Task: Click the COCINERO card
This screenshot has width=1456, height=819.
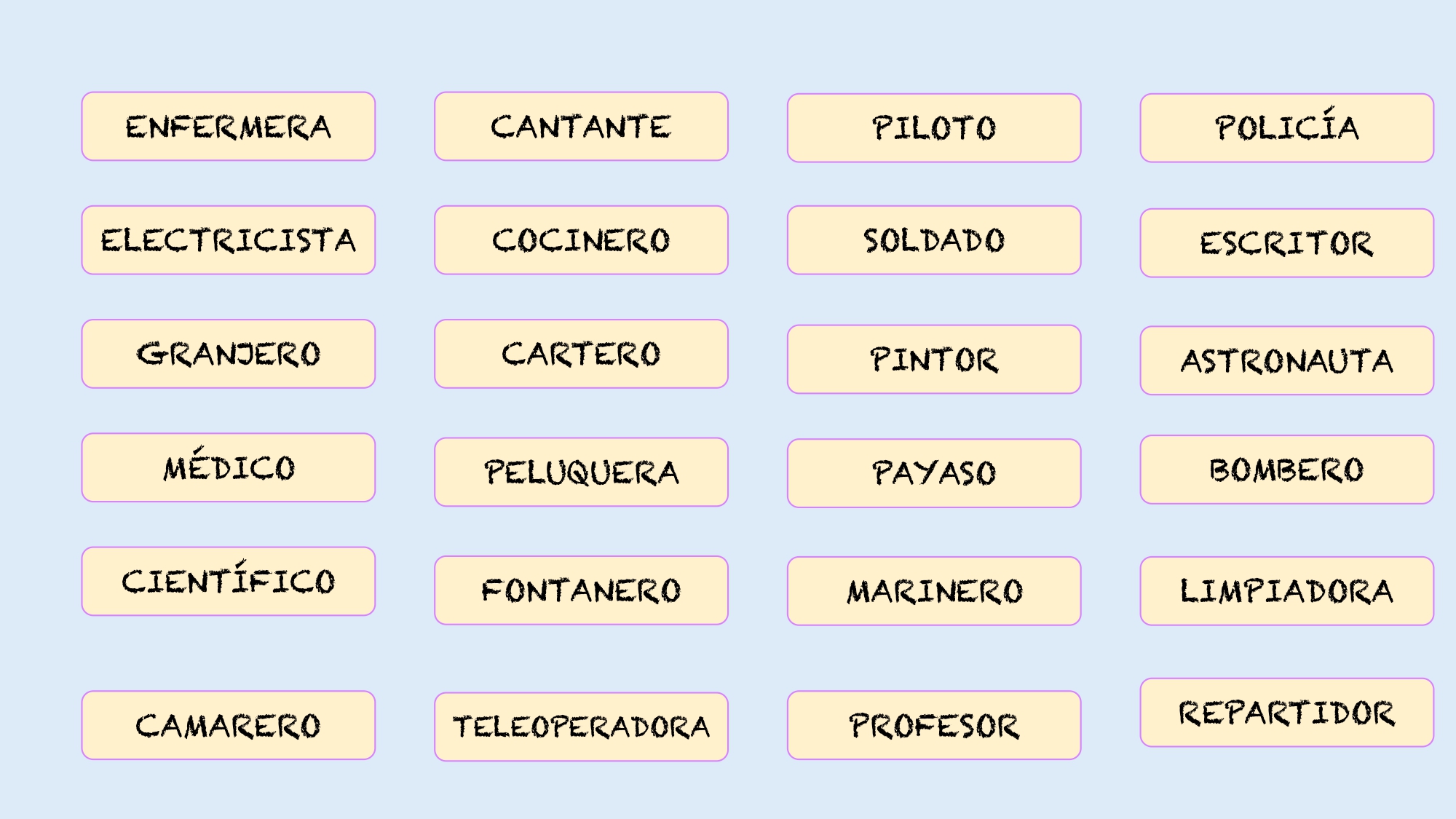Action: click(581, 240)
